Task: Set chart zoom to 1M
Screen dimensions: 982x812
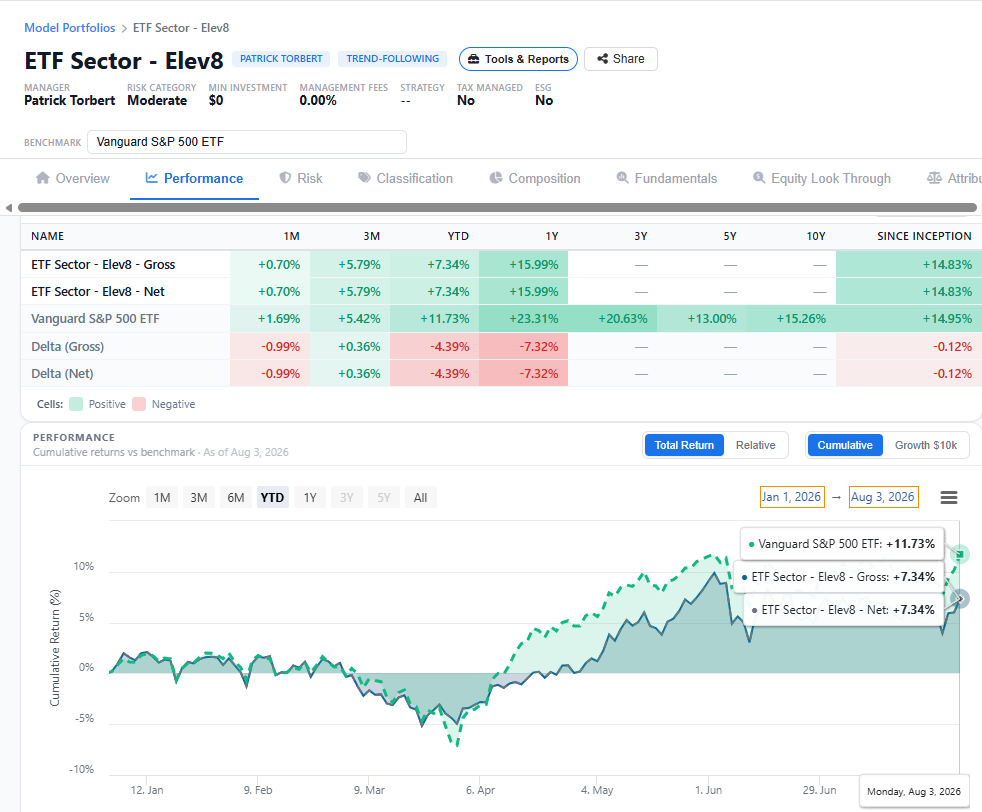Action: tap(162, 498)
